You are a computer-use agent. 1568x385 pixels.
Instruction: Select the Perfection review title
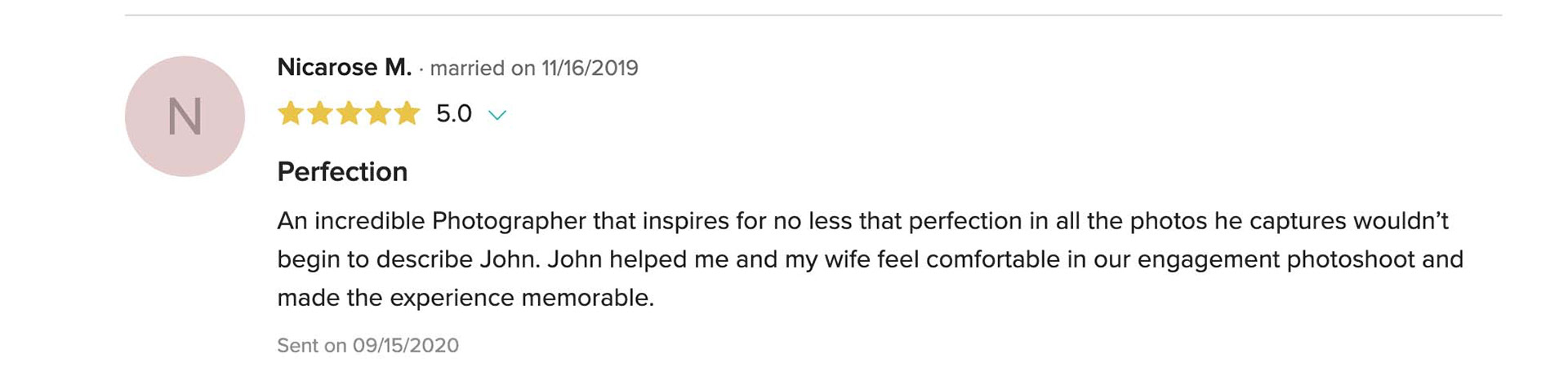pos(342,171)
